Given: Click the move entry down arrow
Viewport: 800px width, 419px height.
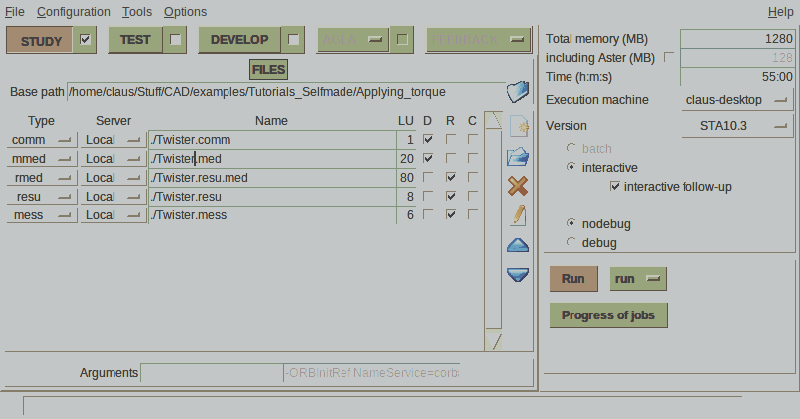Looking at the screenshot, I should pyautogui.click(x=518, y=274).
